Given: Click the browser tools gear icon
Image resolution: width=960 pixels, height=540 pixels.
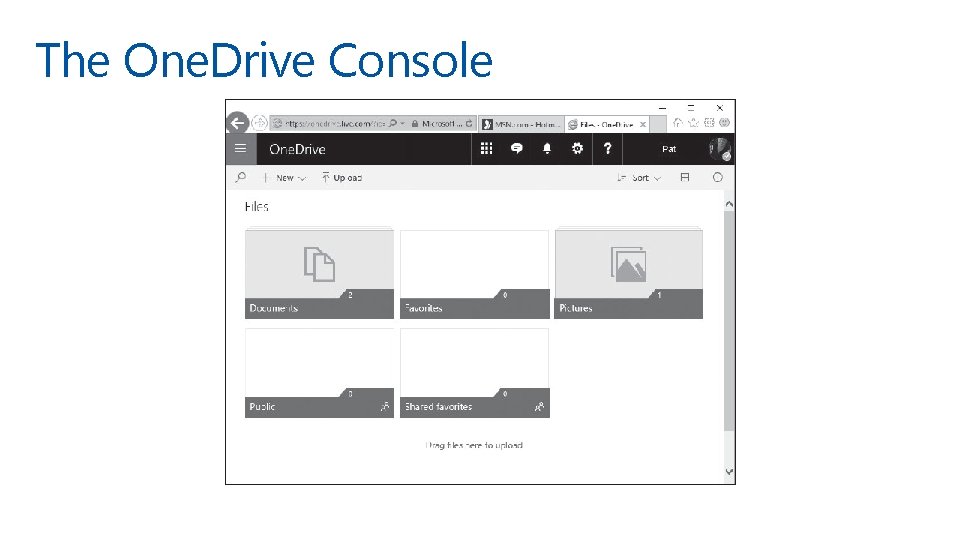Looking at the screenshot, I should 709,122.
